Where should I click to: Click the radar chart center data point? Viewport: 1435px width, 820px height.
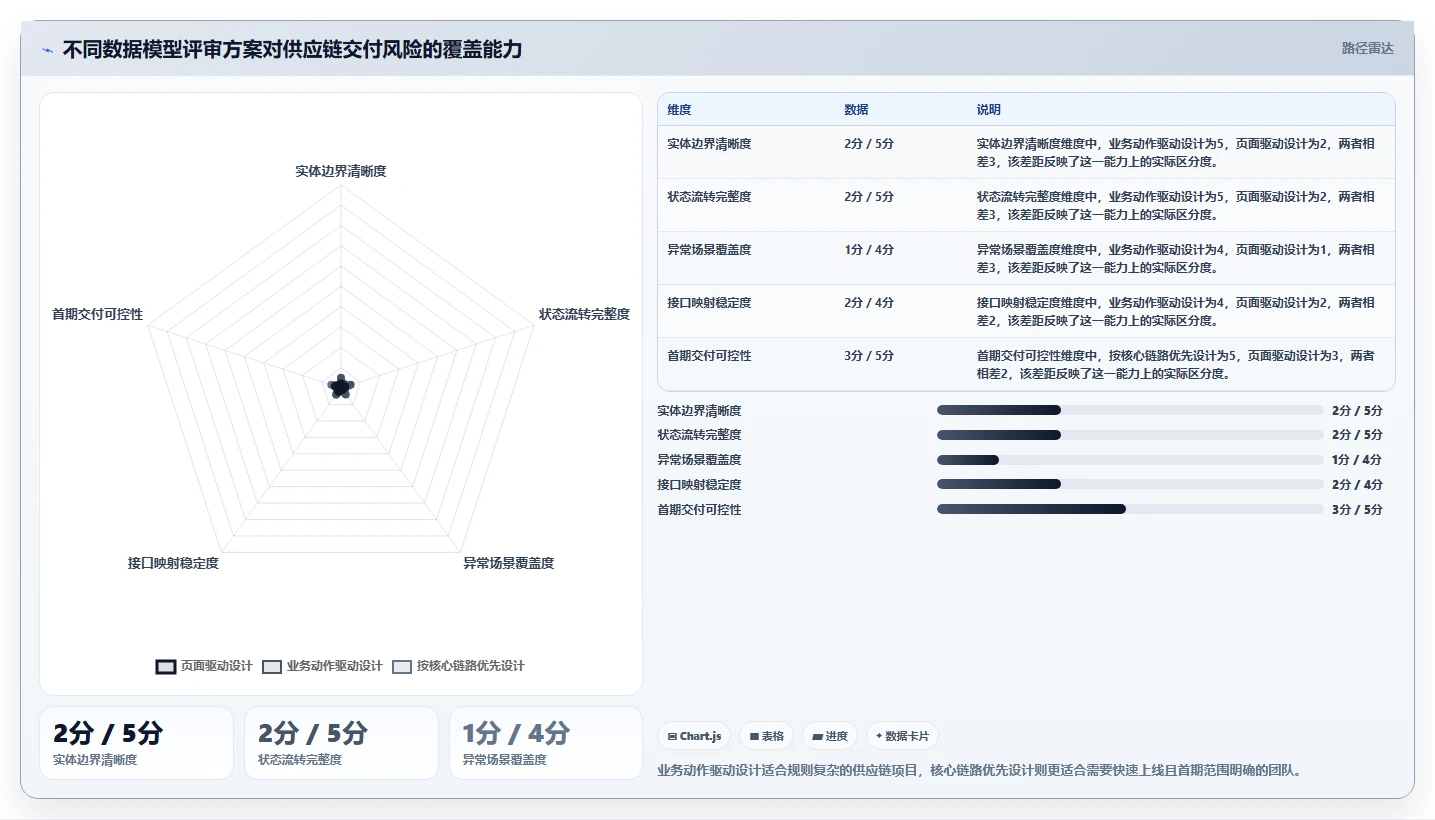pyautogui.click(x=341, y=387)
